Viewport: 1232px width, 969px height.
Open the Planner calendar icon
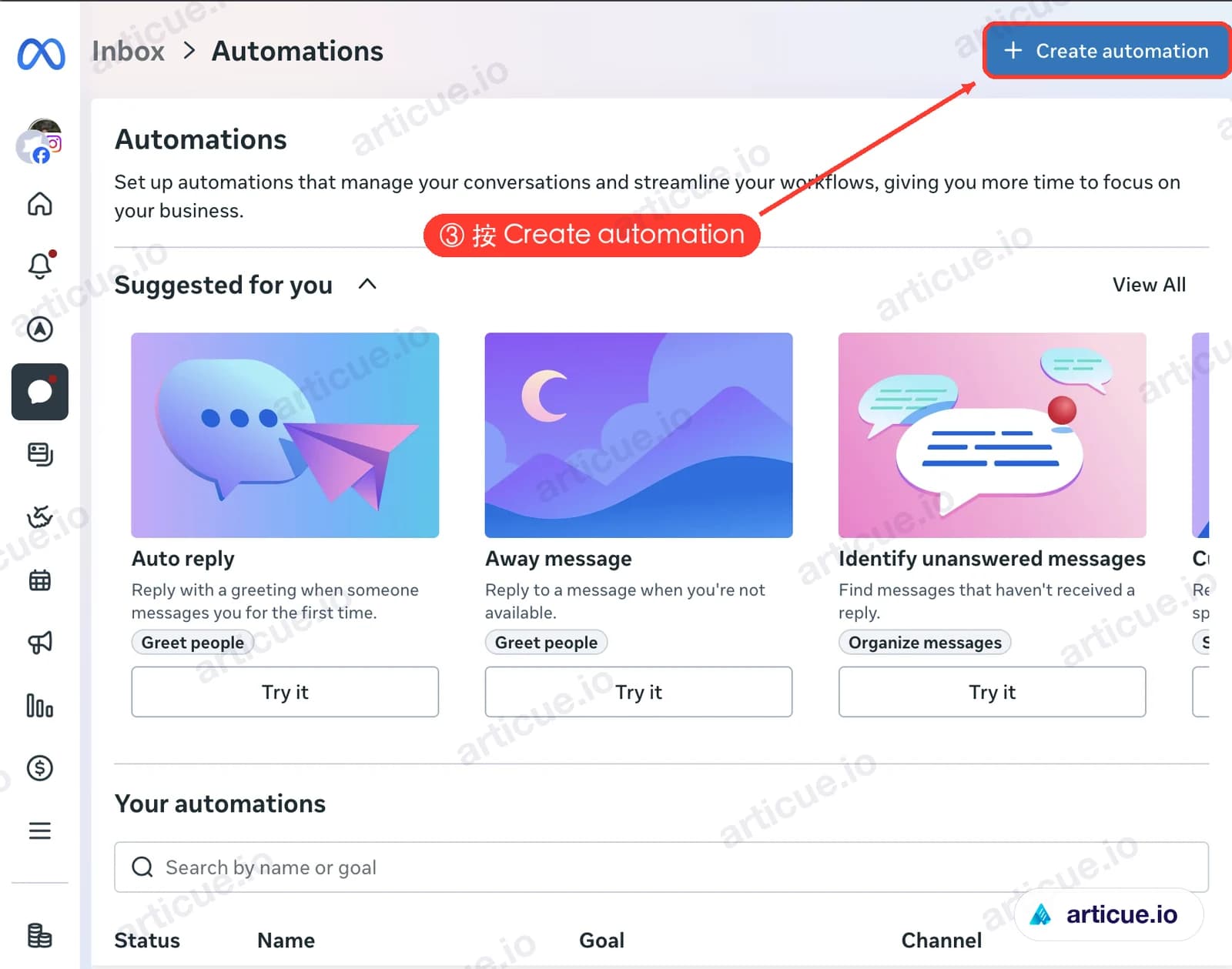tap(40, 580)
